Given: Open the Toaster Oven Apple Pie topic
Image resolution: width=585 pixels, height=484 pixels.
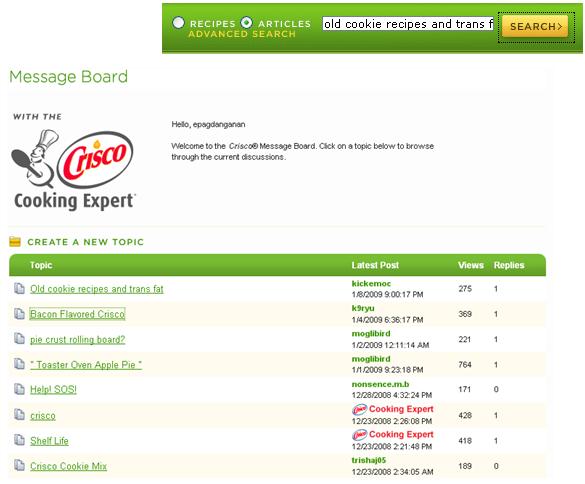Looking at the screenshot, I should (x=86, y=365).
